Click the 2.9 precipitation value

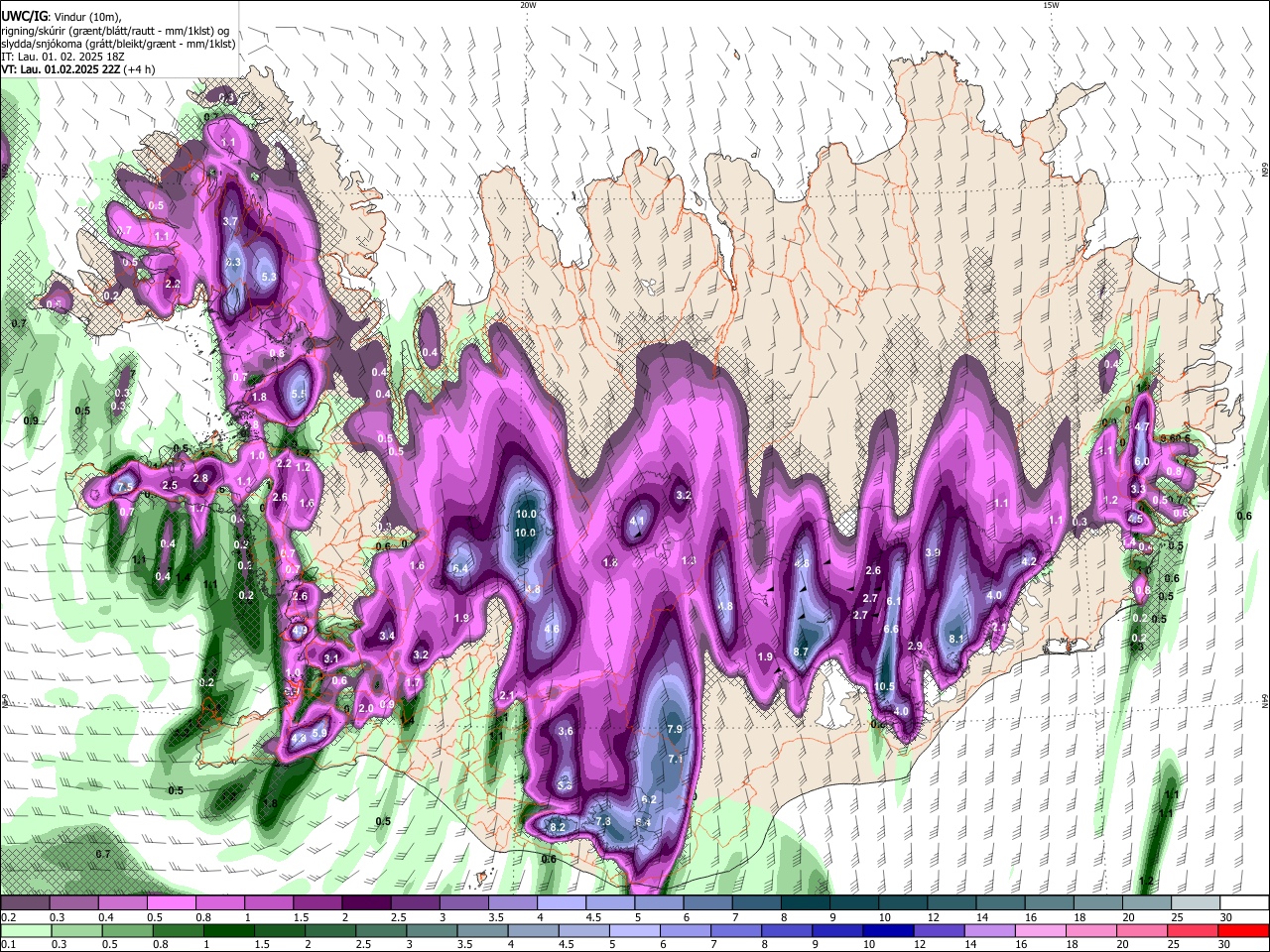915,646
